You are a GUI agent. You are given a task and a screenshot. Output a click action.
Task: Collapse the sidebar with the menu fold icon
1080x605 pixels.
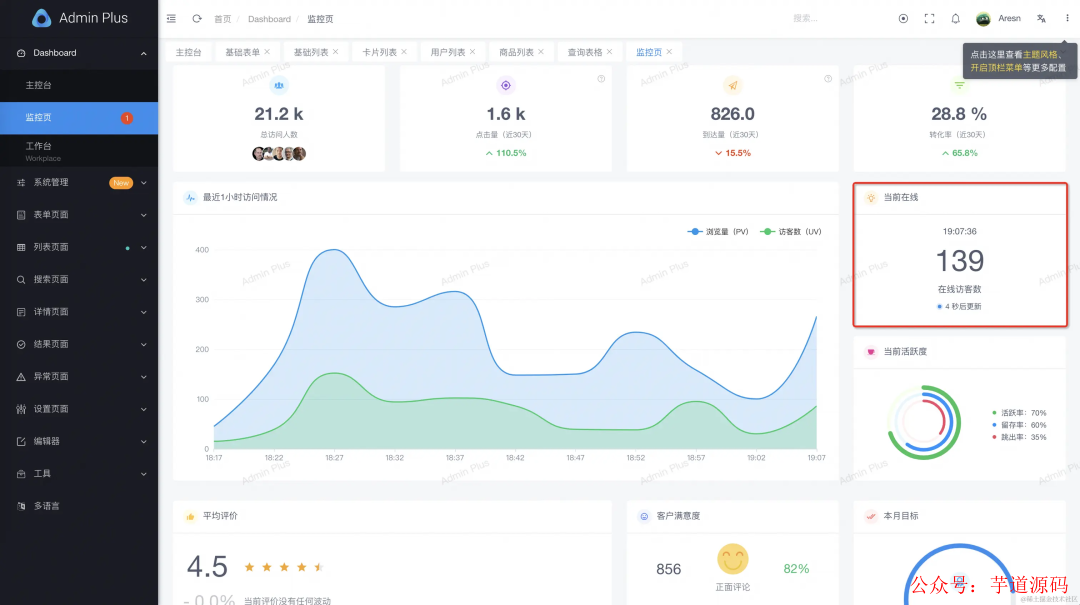[x=172, y=19]
